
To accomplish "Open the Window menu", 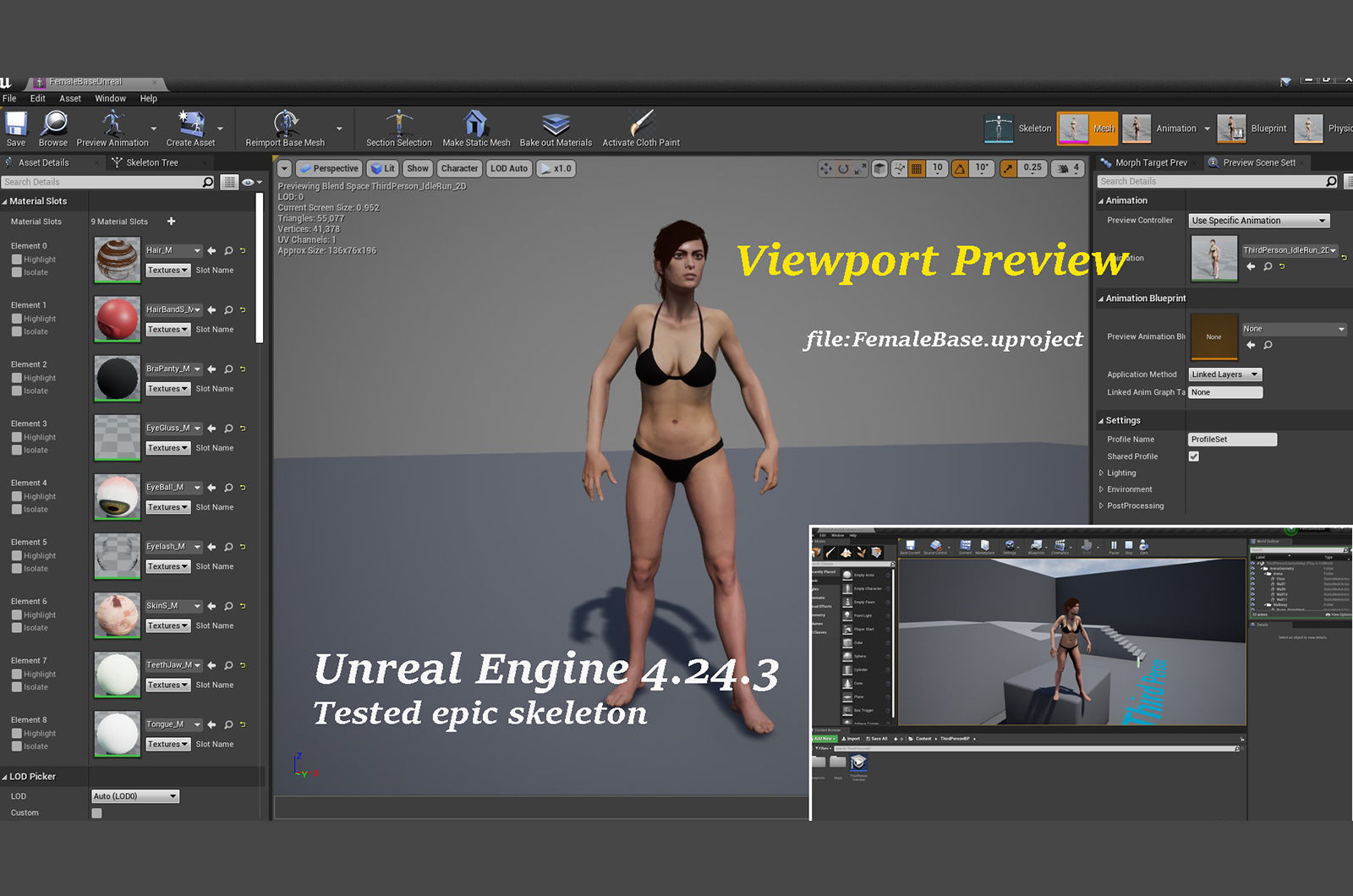I will pyautogui.click(x=110, y=98).
